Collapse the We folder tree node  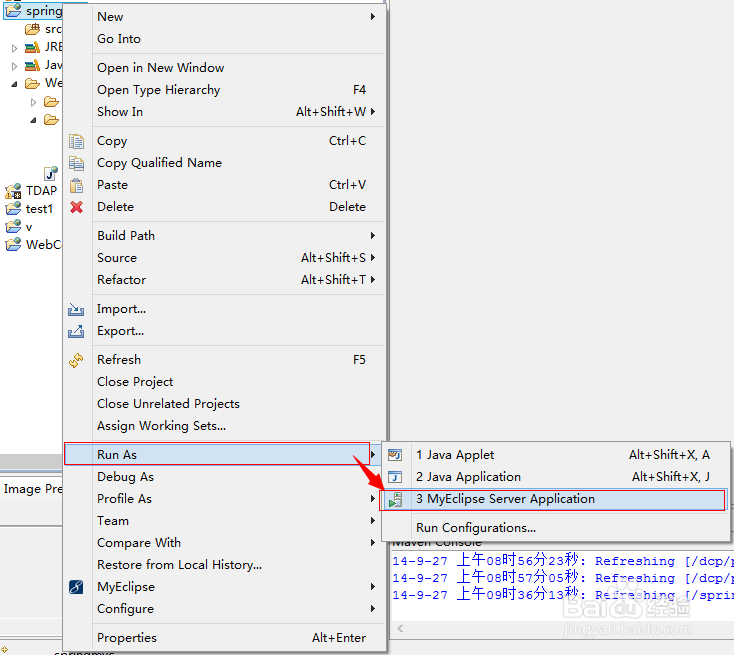coord(14,84)
